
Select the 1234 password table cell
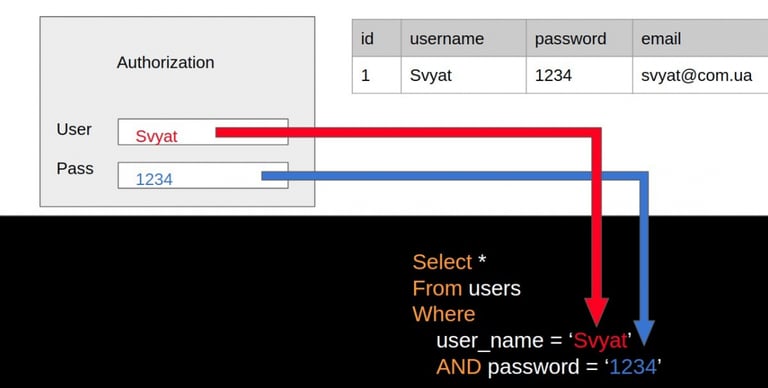(579, 75)
